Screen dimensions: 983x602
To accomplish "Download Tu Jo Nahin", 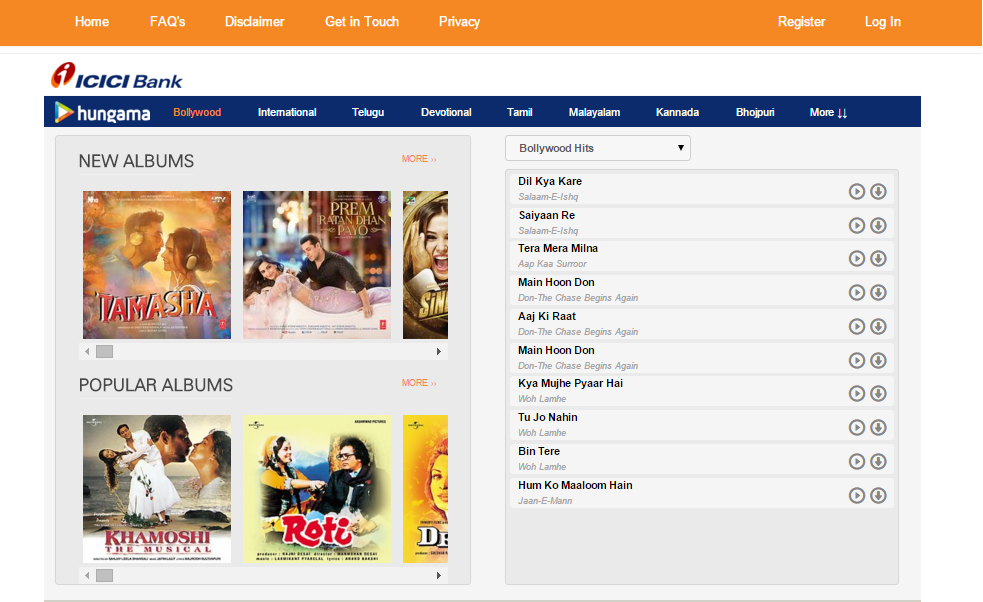I will (878, 427).
